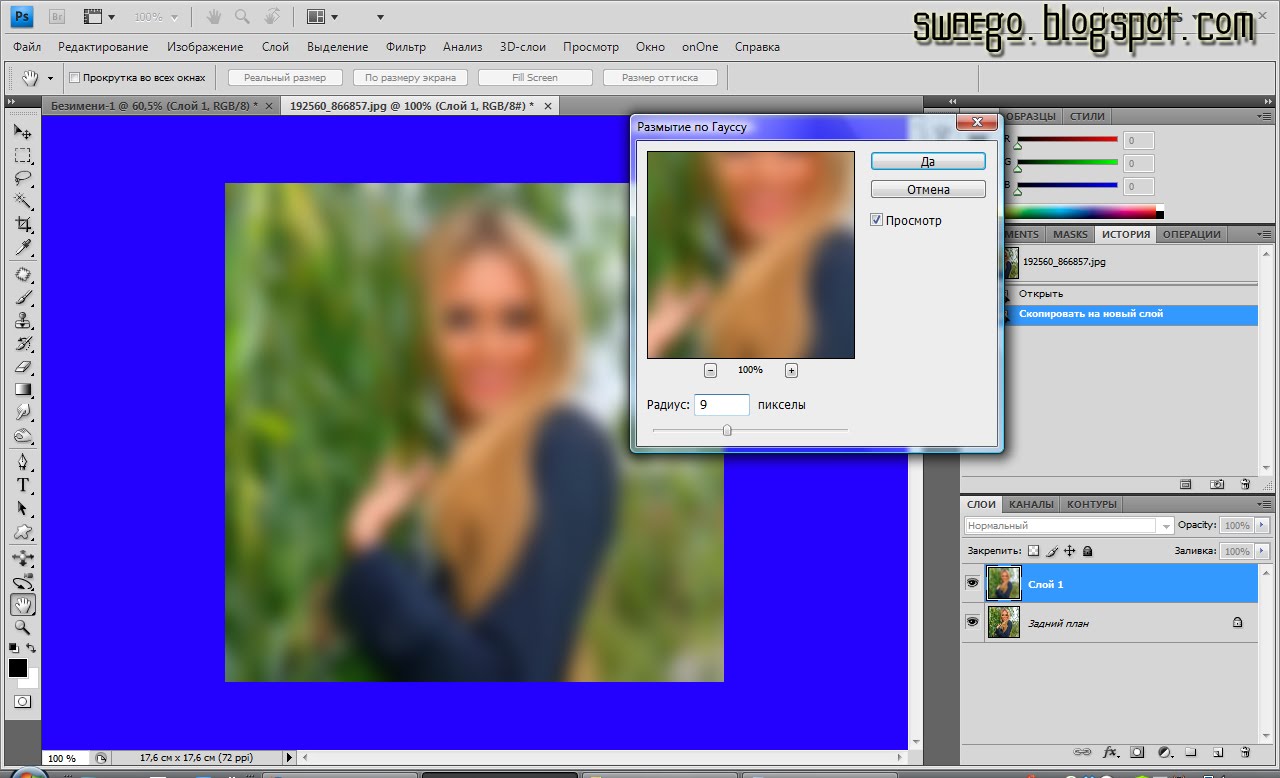Open the 'Файл' menu
Image resolution: width=1280 pixels, height=778 pixels.
[27, 47]
